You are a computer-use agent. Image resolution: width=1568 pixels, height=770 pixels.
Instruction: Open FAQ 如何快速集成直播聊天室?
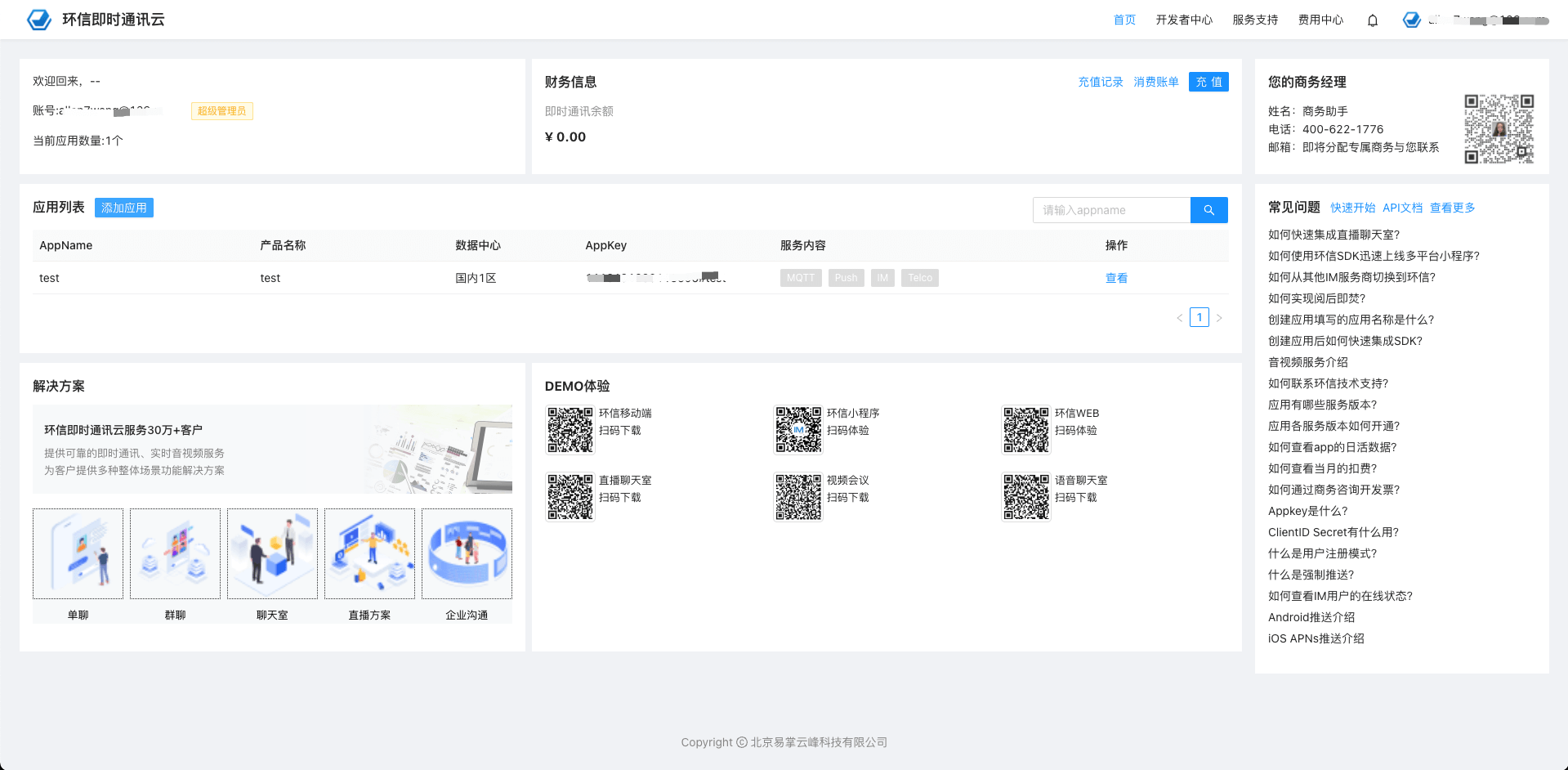click(x=1333, y=235)
